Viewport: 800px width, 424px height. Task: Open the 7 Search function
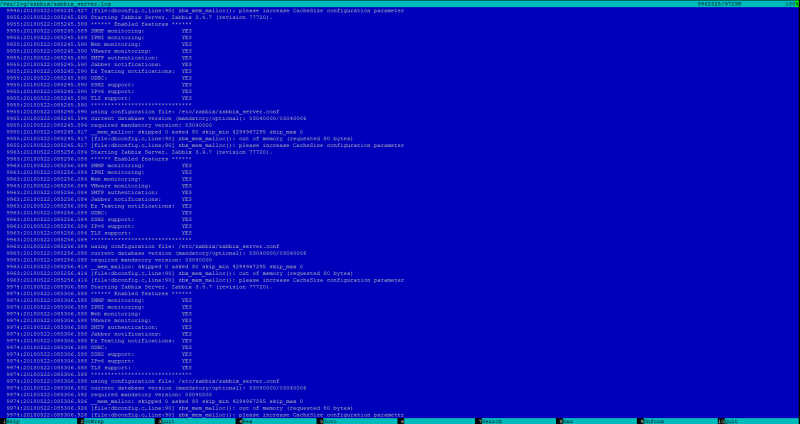(491, 421)
